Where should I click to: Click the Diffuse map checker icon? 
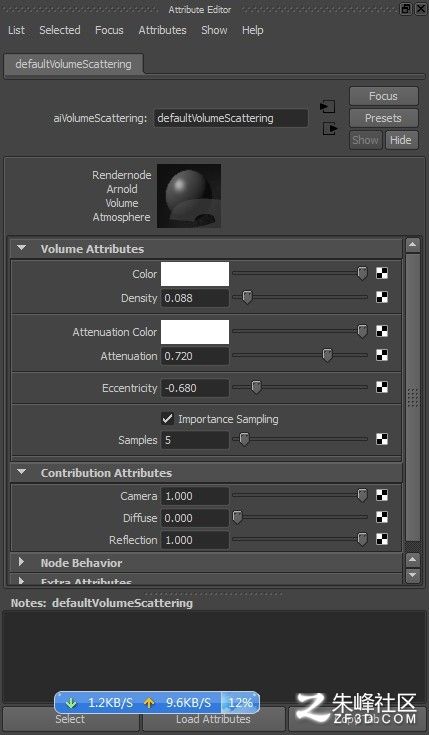tap(382, 517)
